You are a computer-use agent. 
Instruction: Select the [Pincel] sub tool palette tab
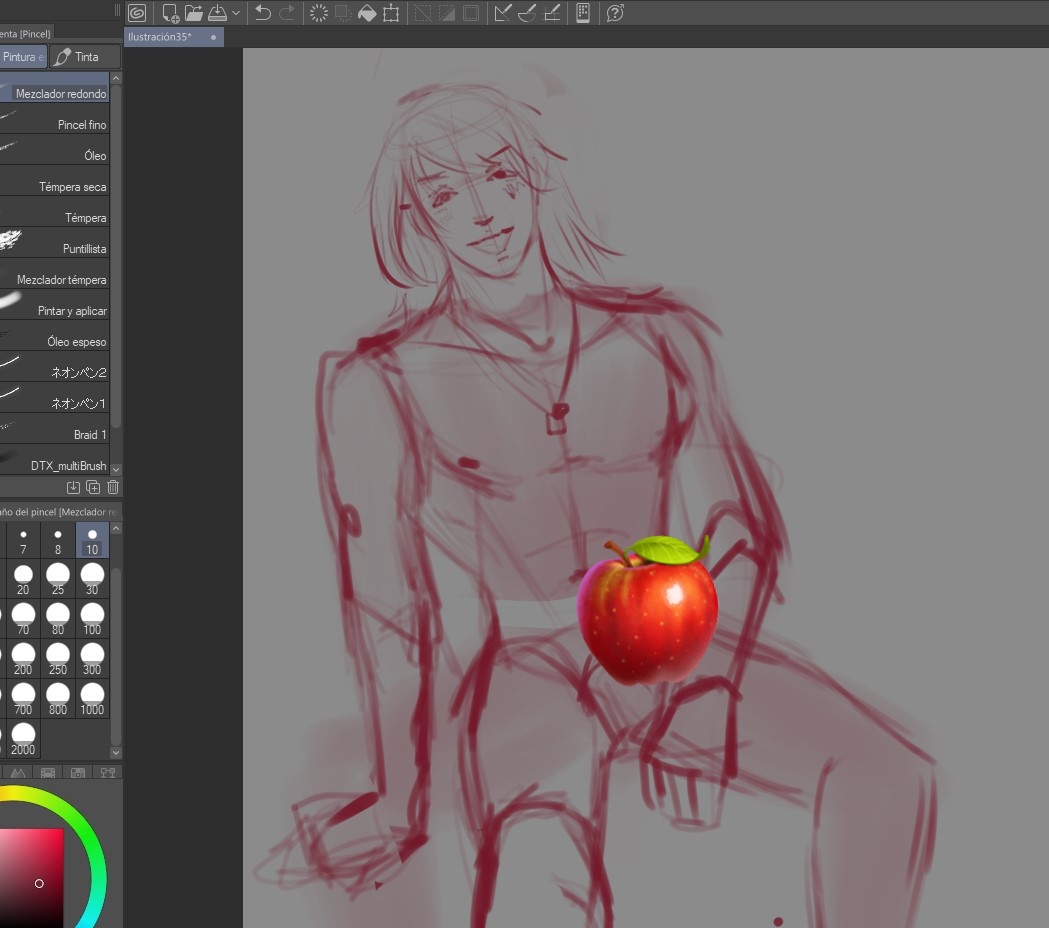pyautogui.click(x=25, y=33)
